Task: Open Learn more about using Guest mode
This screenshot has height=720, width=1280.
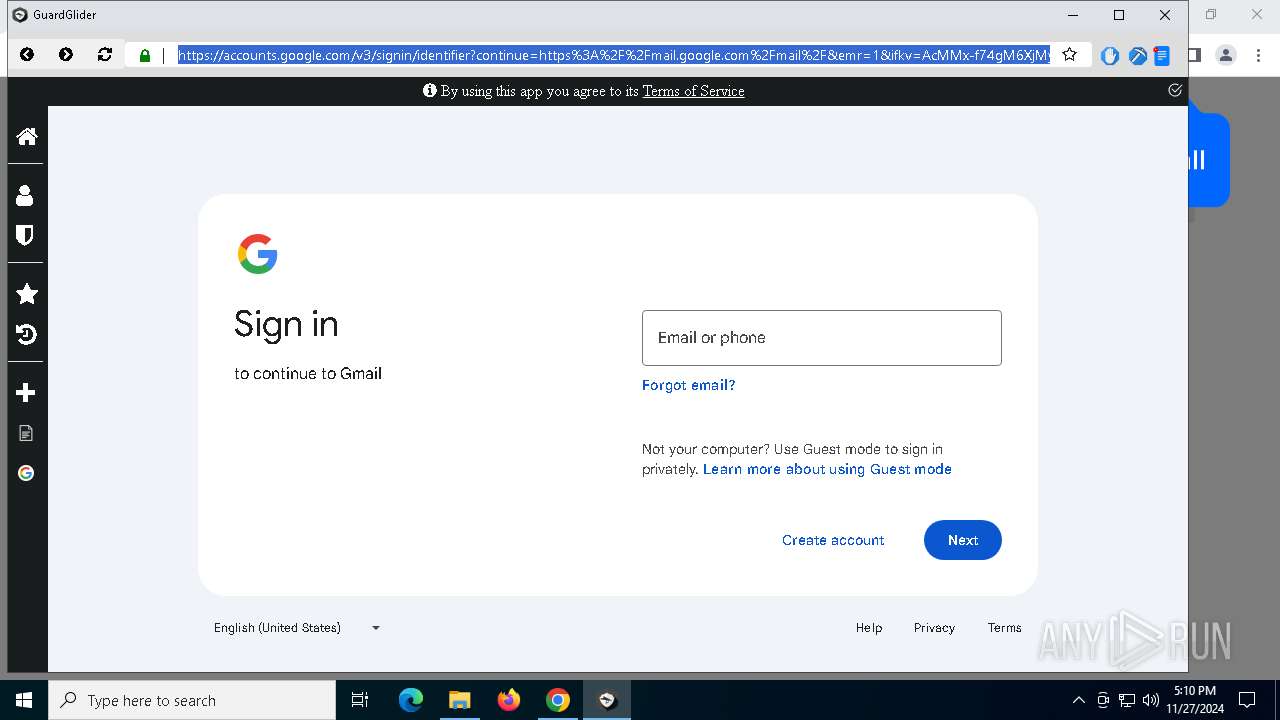Action: (x=827, y=469)
